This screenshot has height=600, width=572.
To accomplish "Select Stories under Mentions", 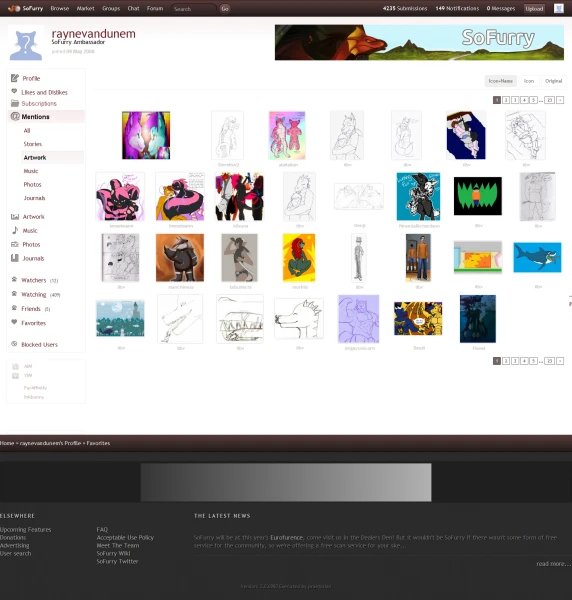I will coord(33,144).
